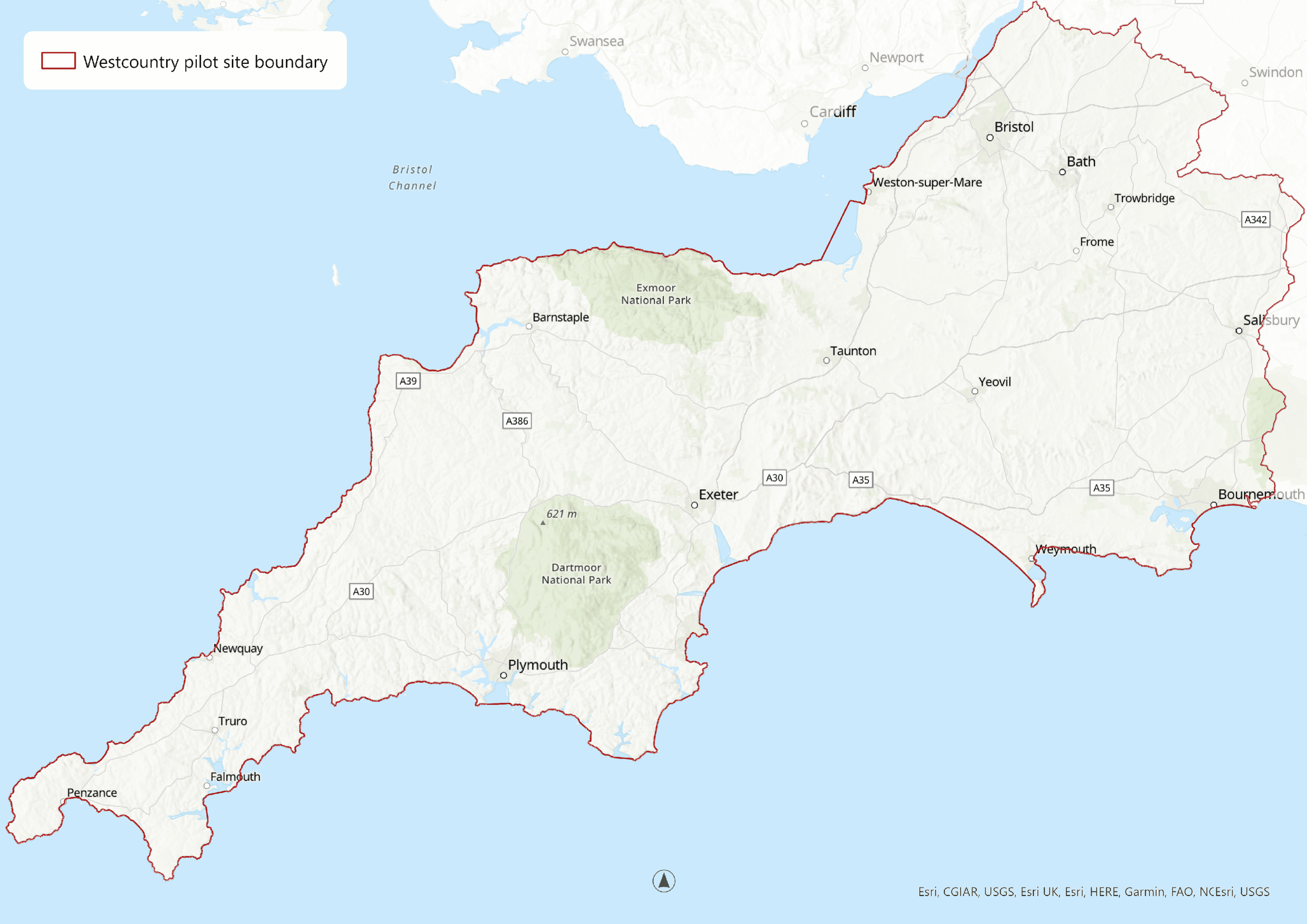Click the Weston-super-Mare label
This screenshot has width=1307, height=924.
click(927, 182)
